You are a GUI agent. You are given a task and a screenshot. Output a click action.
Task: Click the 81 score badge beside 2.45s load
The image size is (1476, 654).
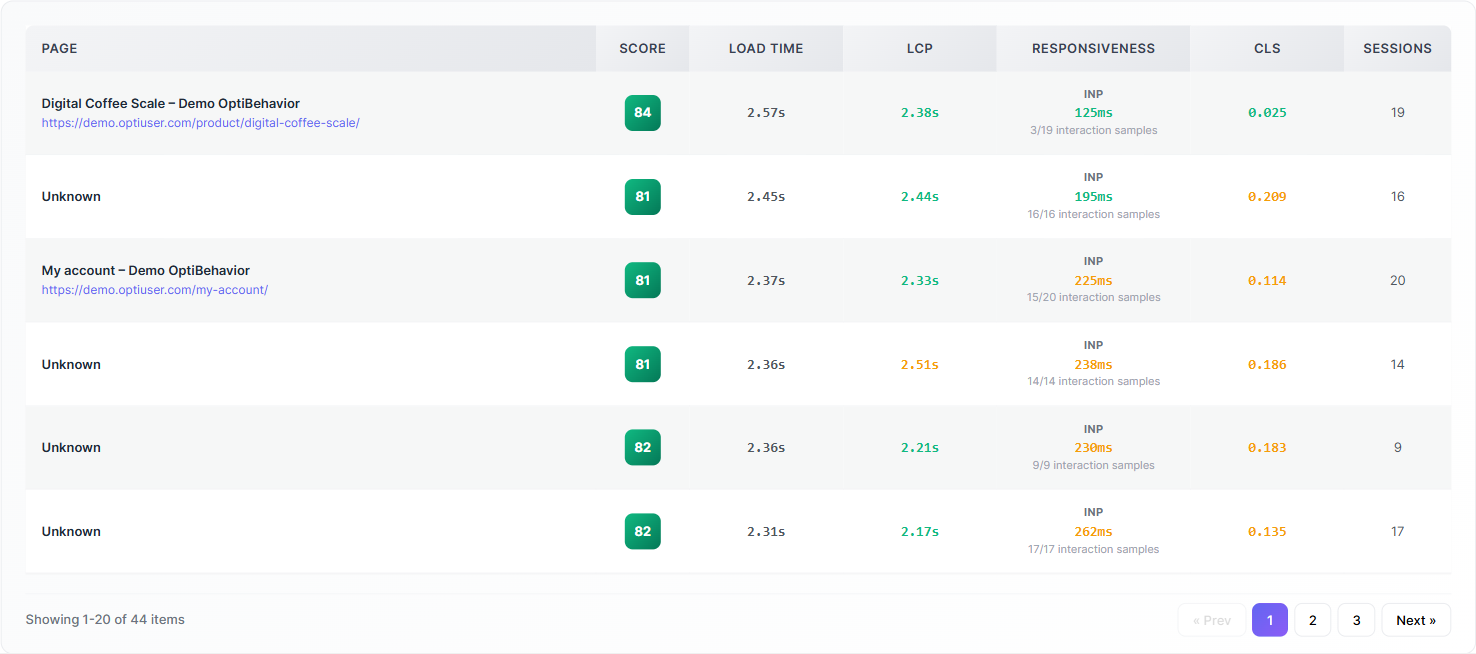643,197
